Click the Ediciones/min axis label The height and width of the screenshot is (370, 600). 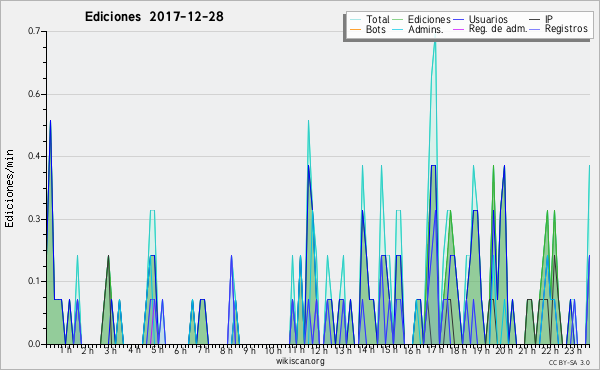pos(10,188)
